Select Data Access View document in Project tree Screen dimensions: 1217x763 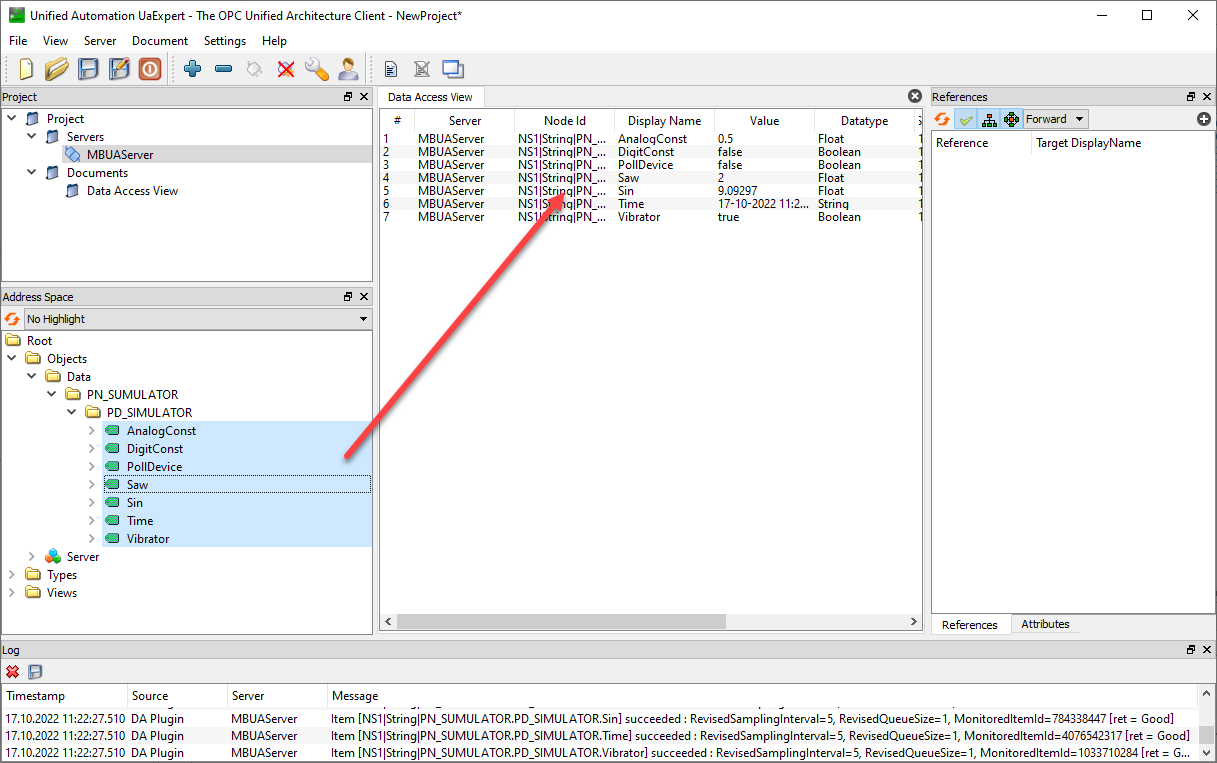point(132,191)
